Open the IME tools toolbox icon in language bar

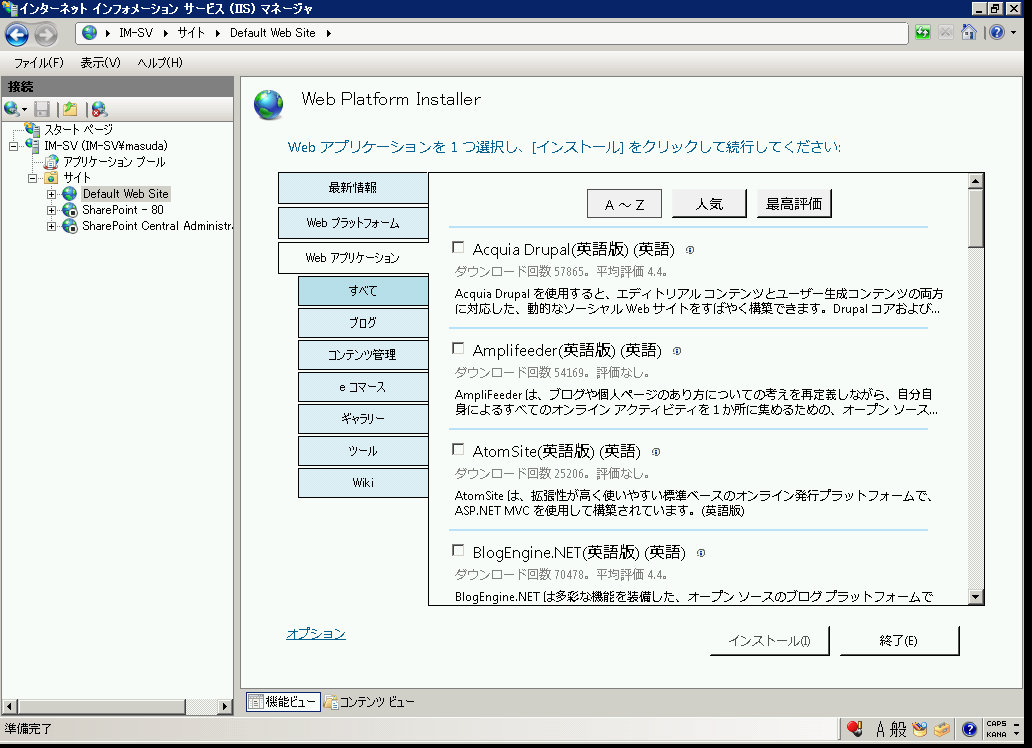coord(941,728)
